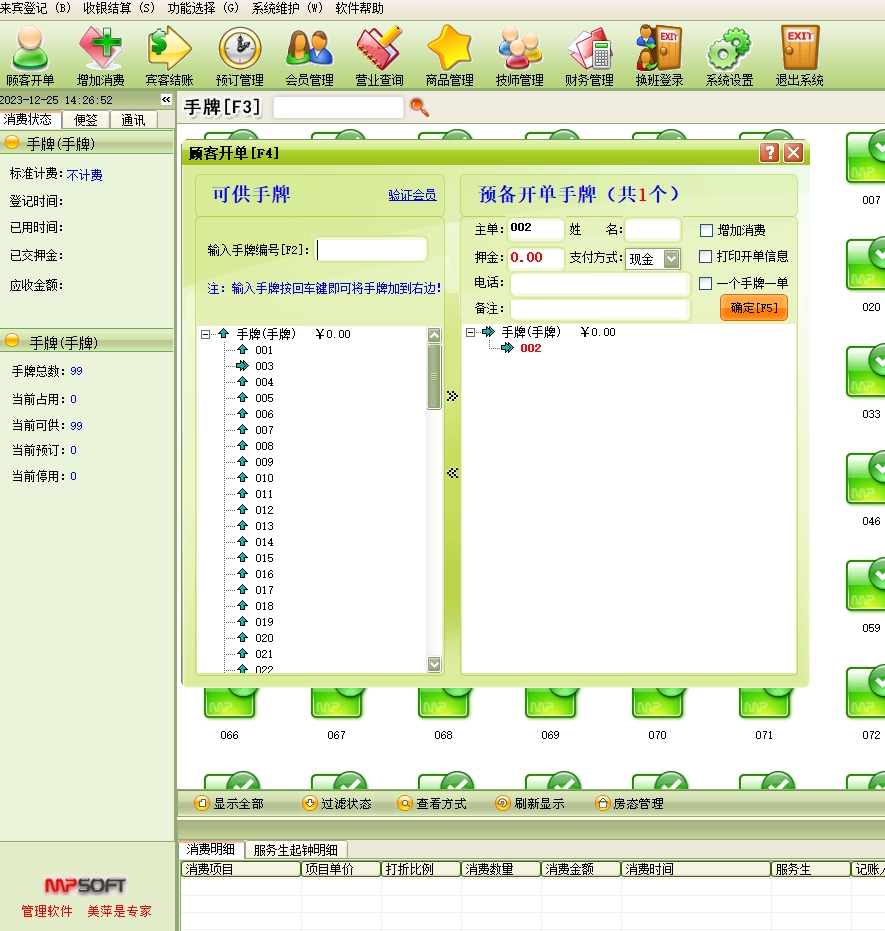Switch to the 服务生起钟明细 tab
Viewport: 885px width, 931px height.
pyautogui.click(x=295, y=850)
